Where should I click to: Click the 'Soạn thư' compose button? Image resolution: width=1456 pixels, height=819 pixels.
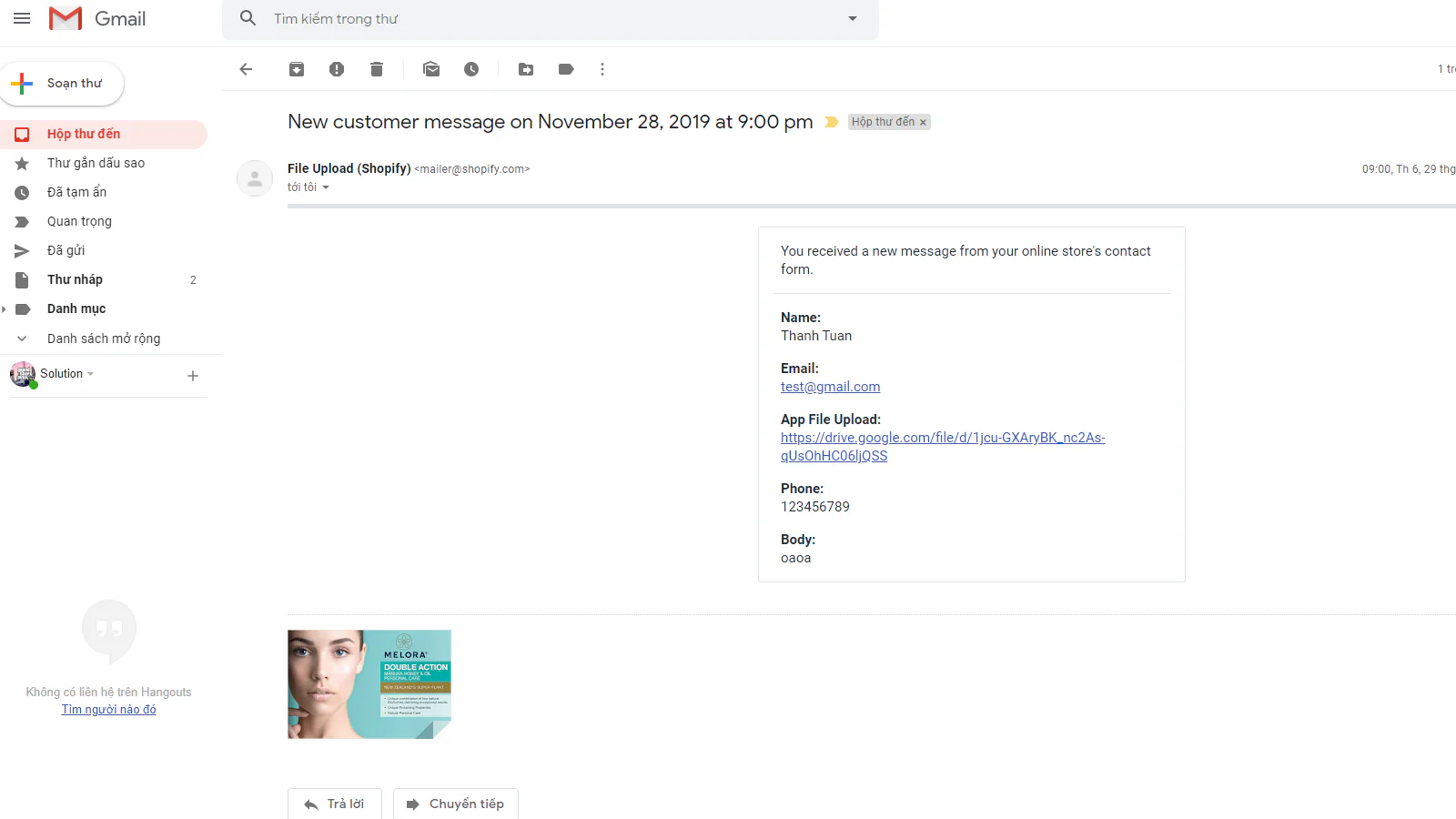click(62, 84)
